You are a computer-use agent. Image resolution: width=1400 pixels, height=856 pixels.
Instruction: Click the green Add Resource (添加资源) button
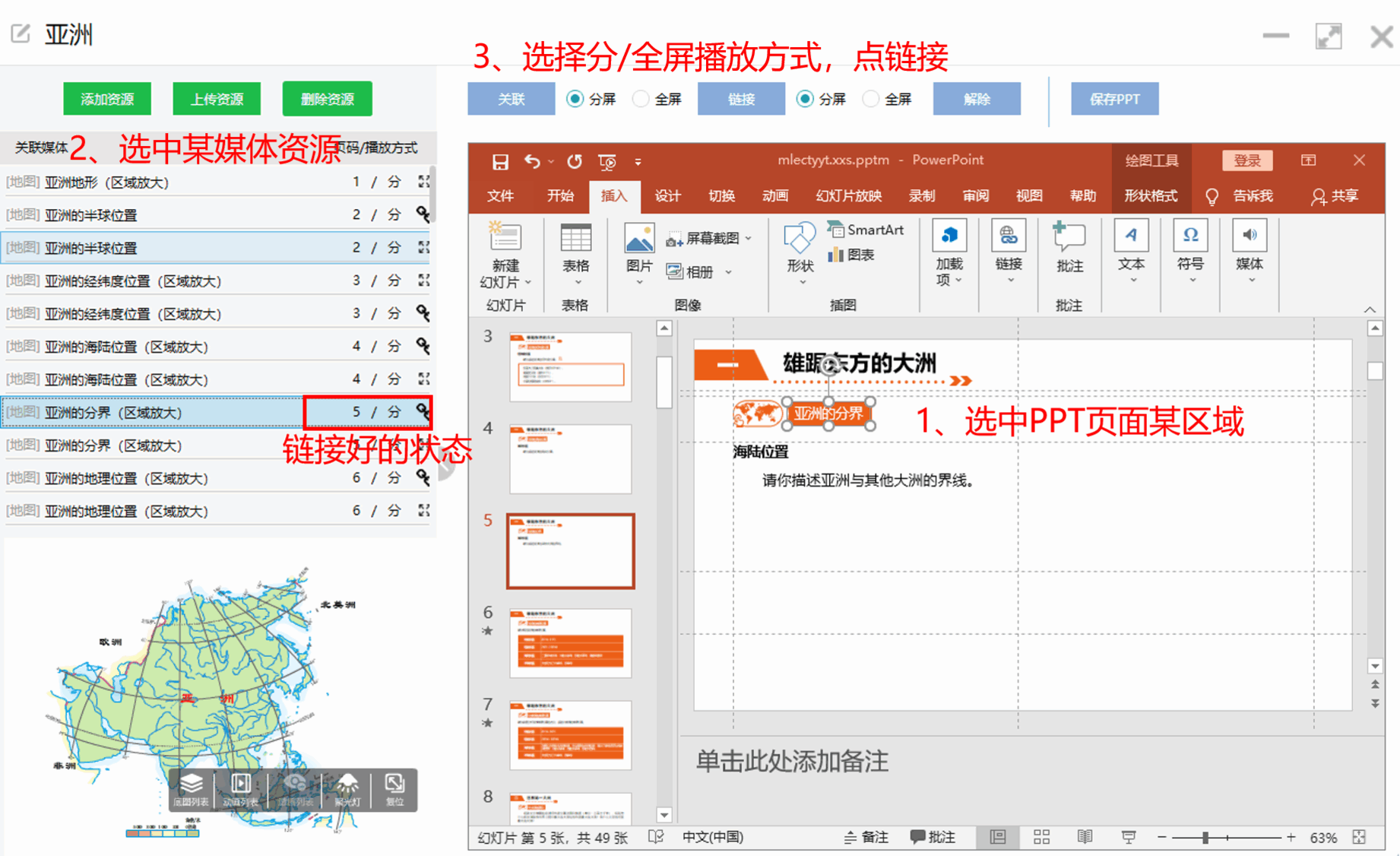107,99
